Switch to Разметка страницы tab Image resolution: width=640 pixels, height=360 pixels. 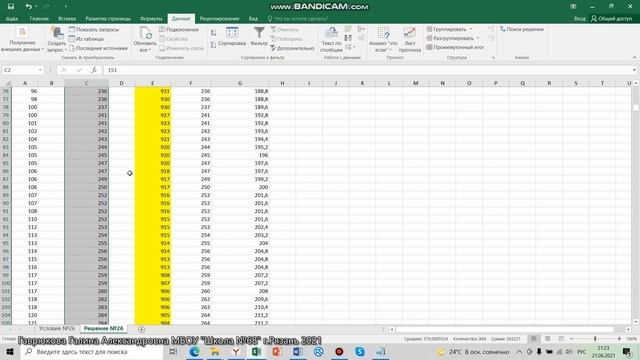coord(108,19)
